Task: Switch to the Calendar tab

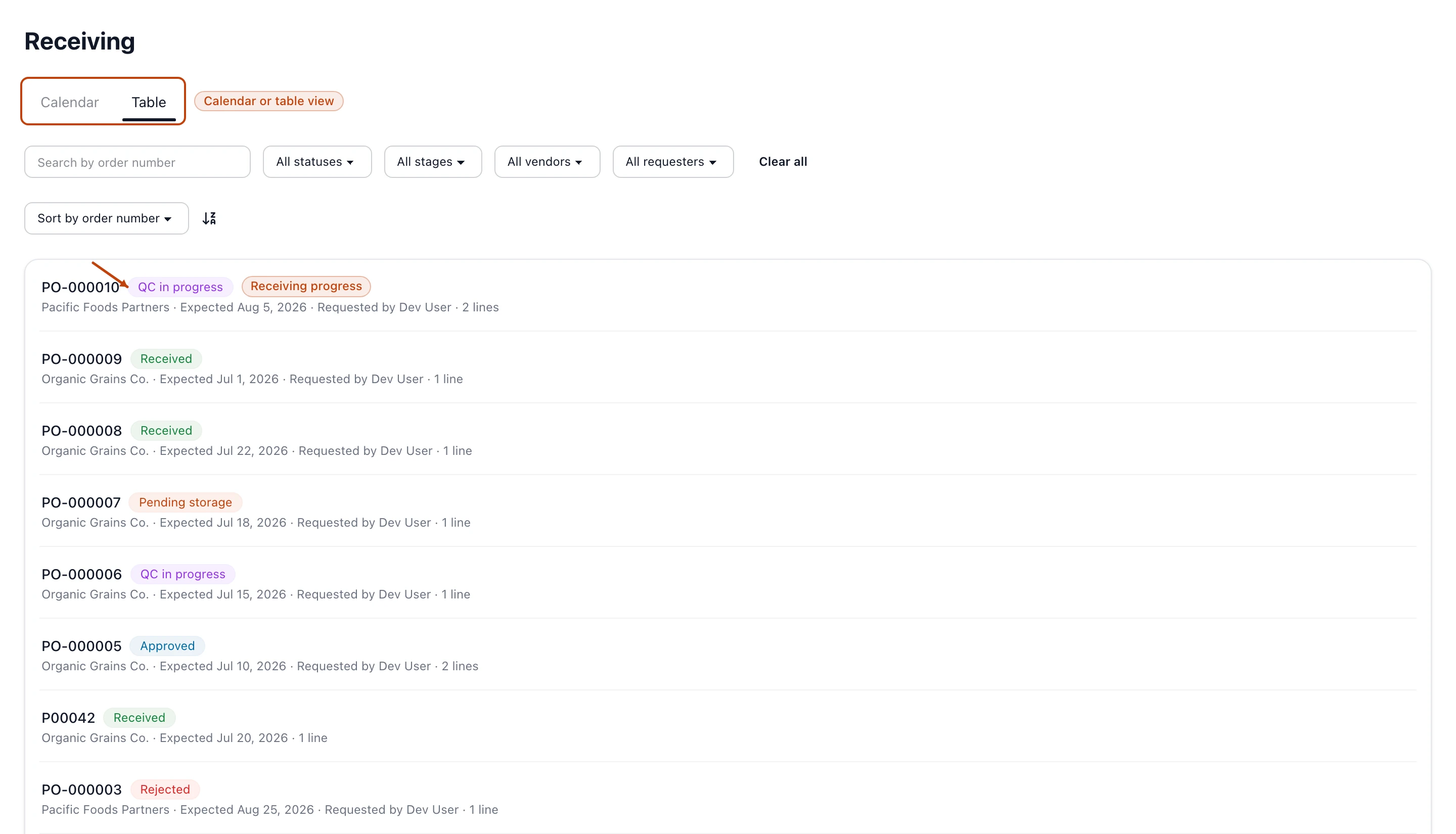Action: (x=69, y=102)
